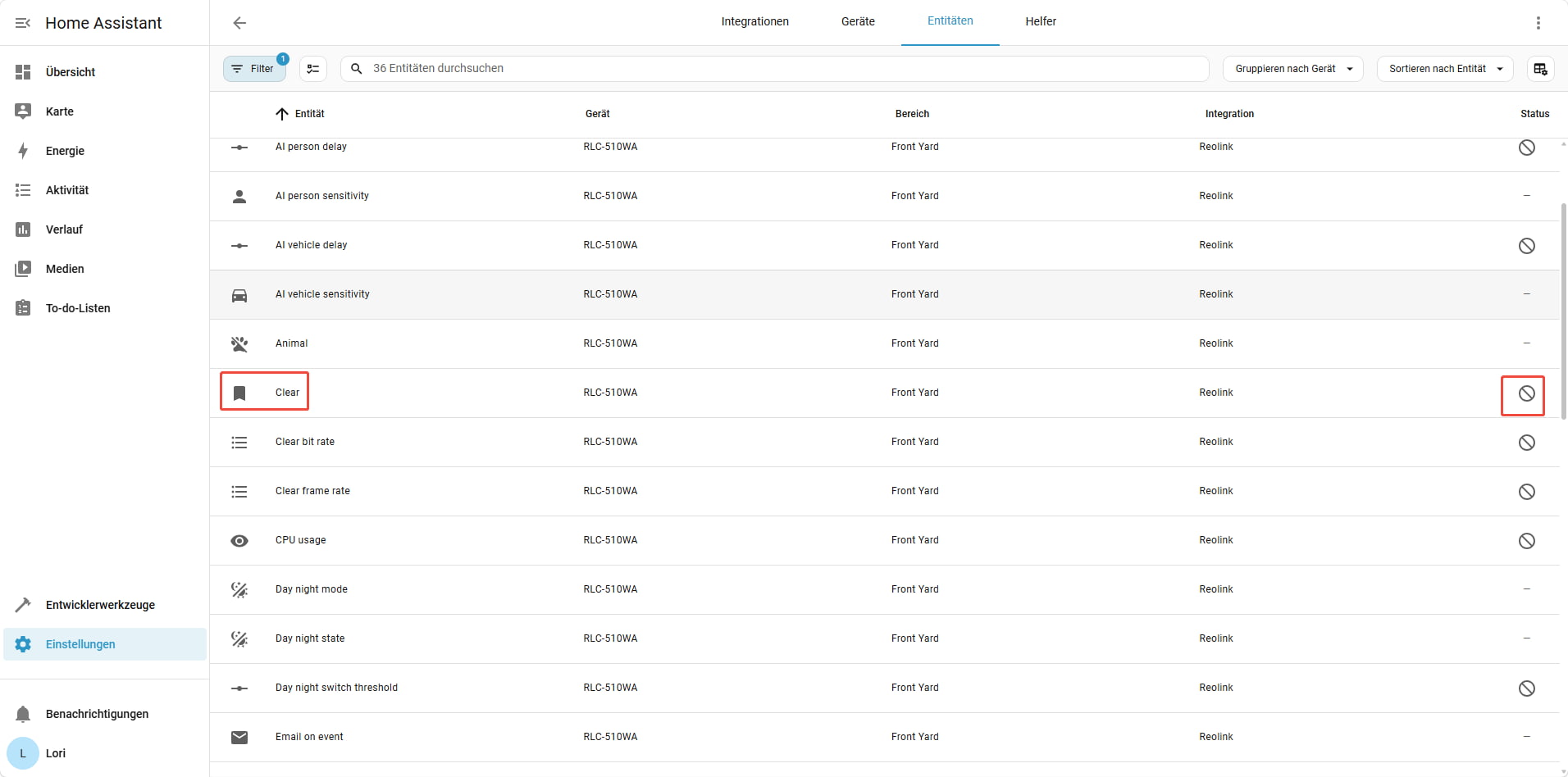The image size is (1568, 777).
Task: Sort by the Bereich column header
Action: [x=912, y=114]
